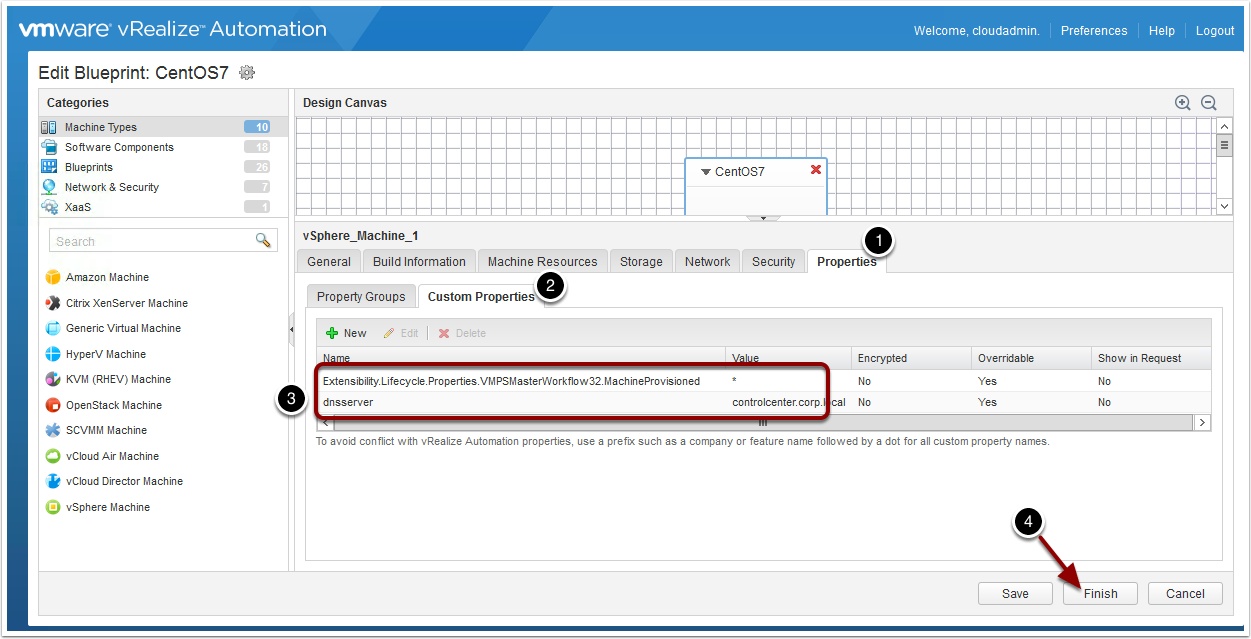Switch to the Properties tab
The height and width of the screenshot is (639, 1251).
846,261
